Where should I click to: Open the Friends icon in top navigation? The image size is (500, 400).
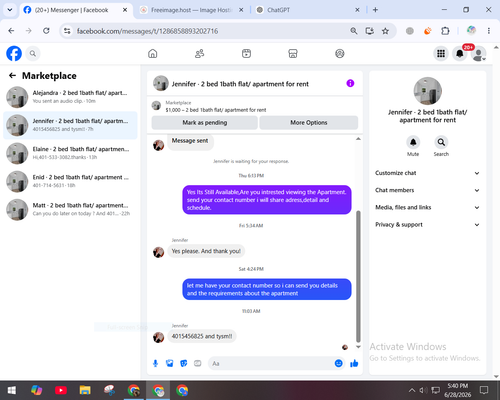tap(199, 53)
